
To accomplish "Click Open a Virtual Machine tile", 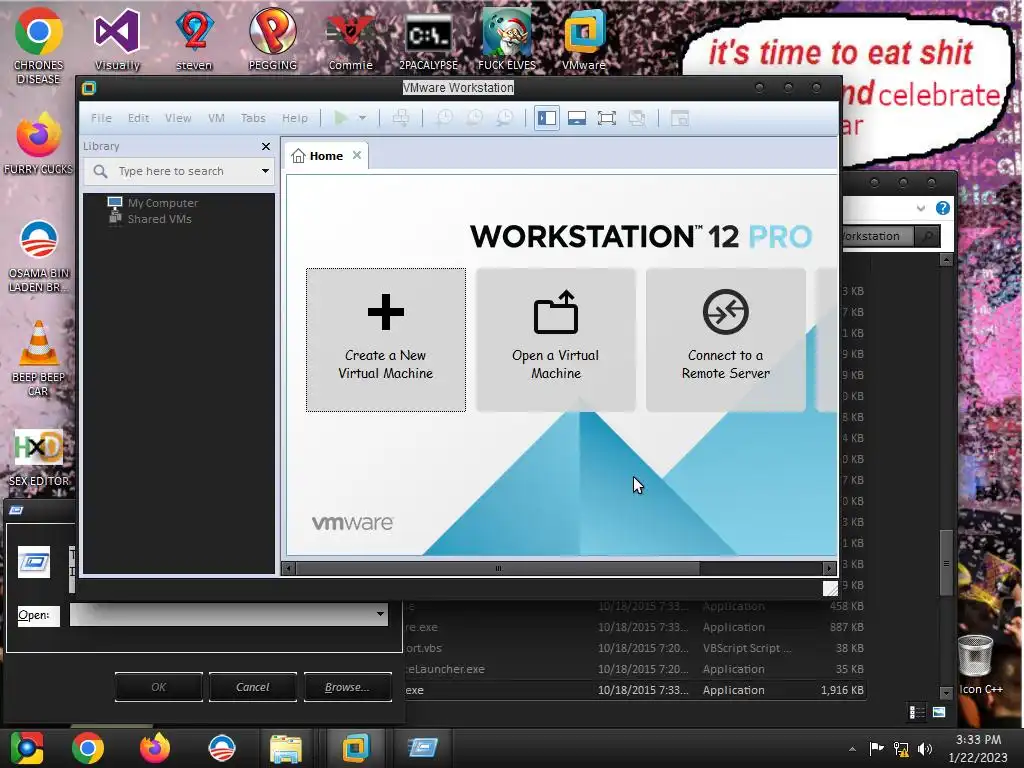I will [x=556, y=340].
